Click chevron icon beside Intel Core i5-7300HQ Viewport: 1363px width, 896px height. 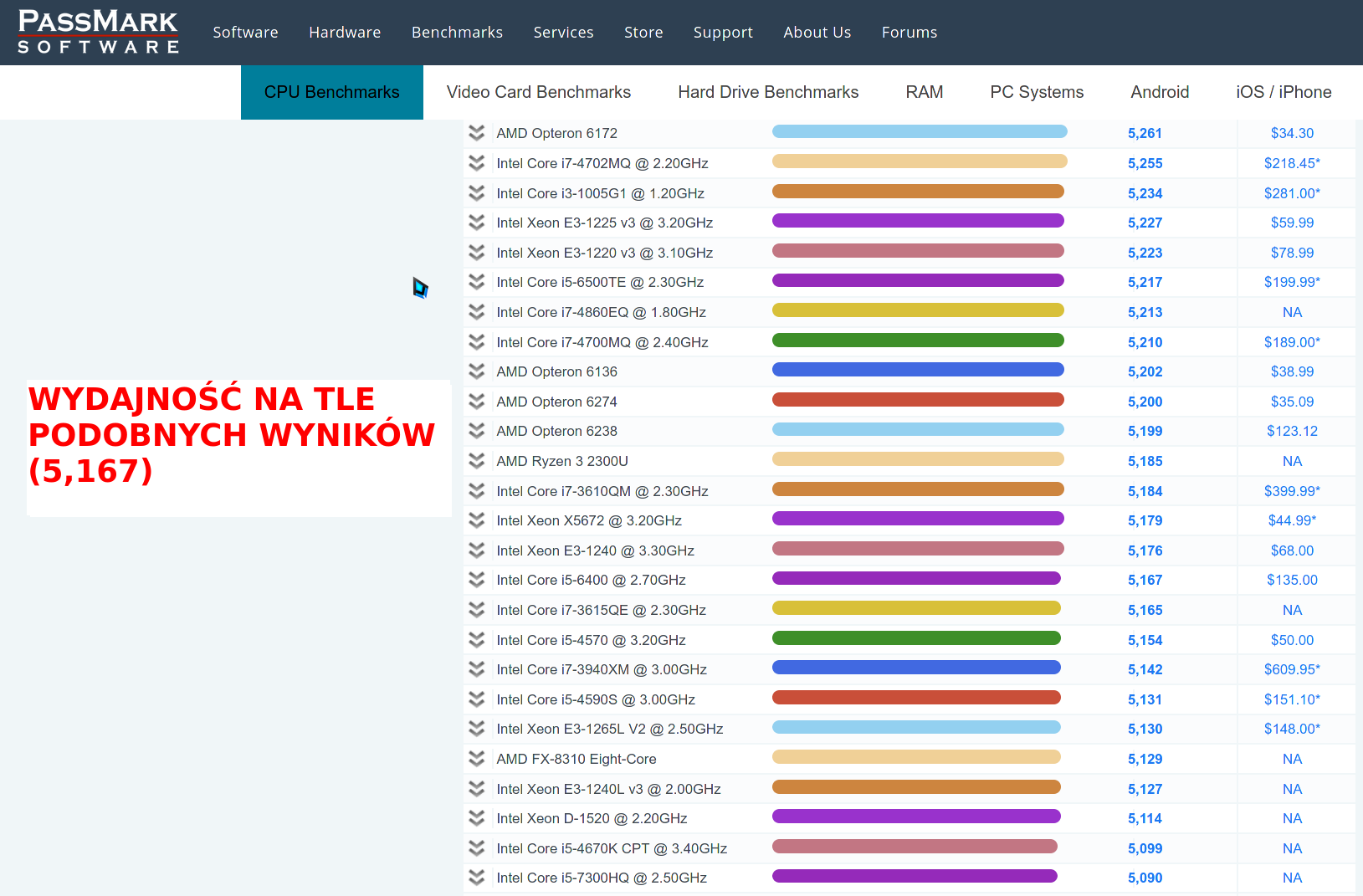(477, 878)
